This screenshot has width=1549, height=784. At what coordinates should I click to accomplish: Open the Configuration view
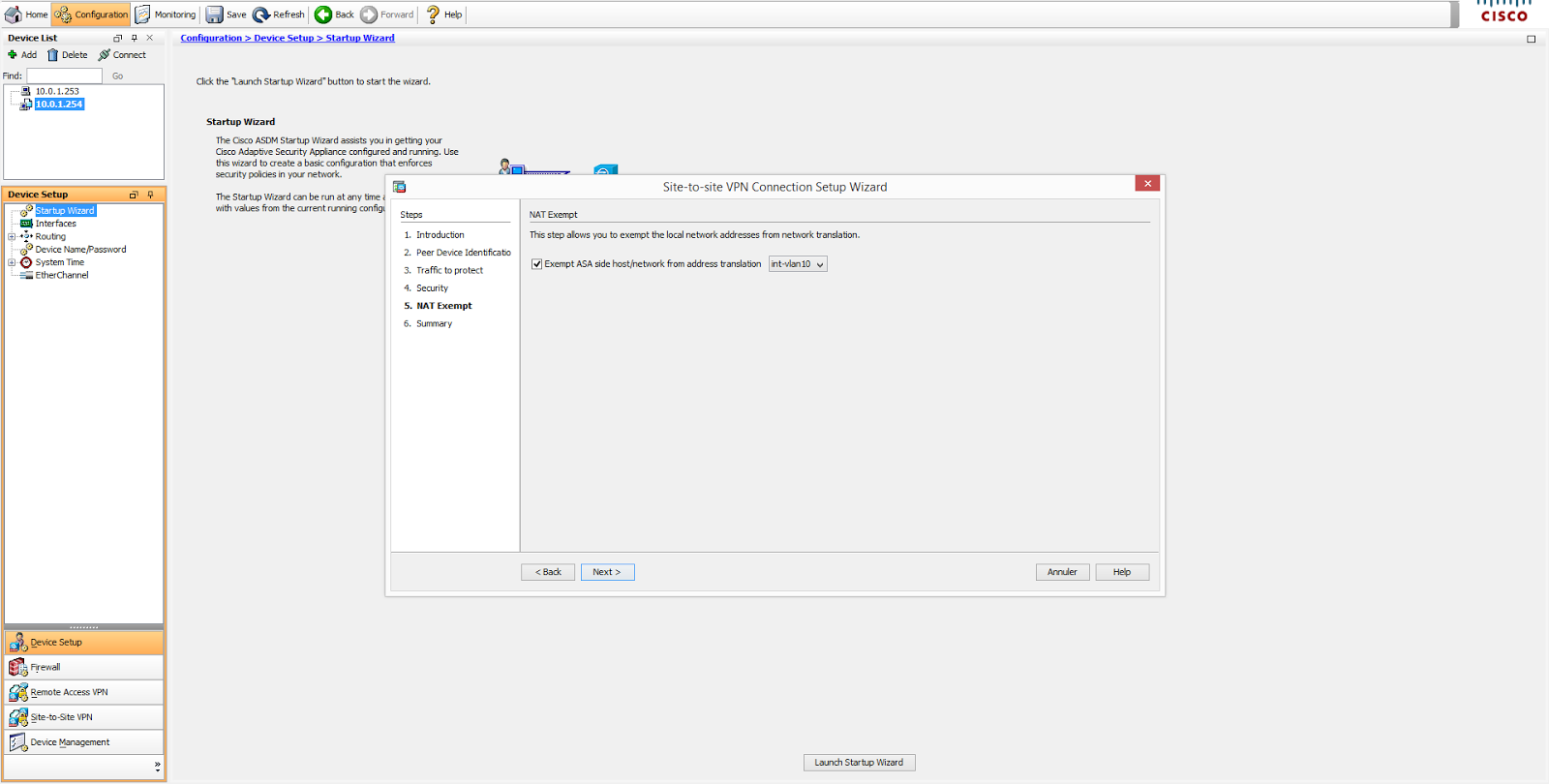point(91,15)
